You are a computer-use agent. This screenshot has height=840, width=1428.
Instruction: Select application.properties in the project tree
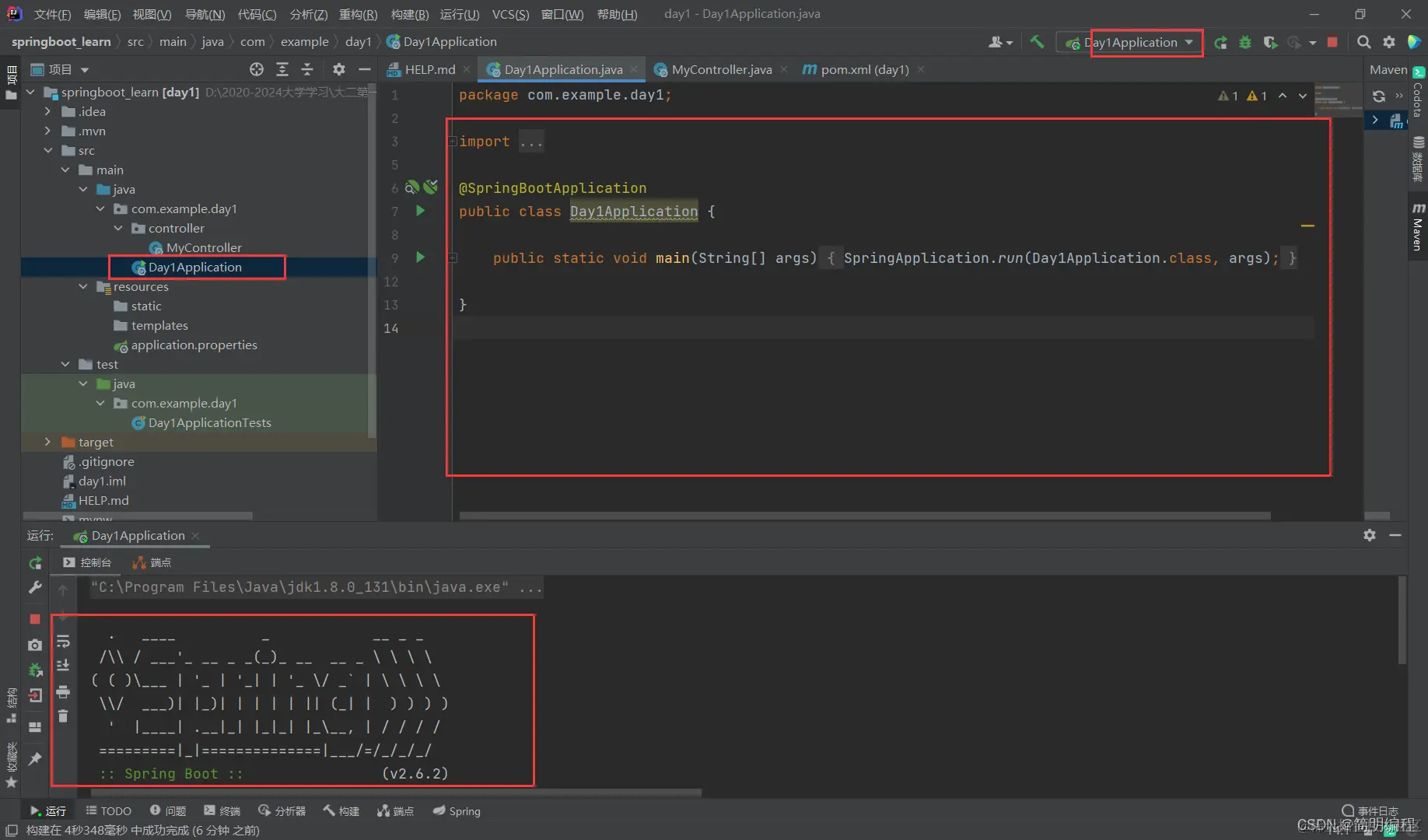pos(194,345)
